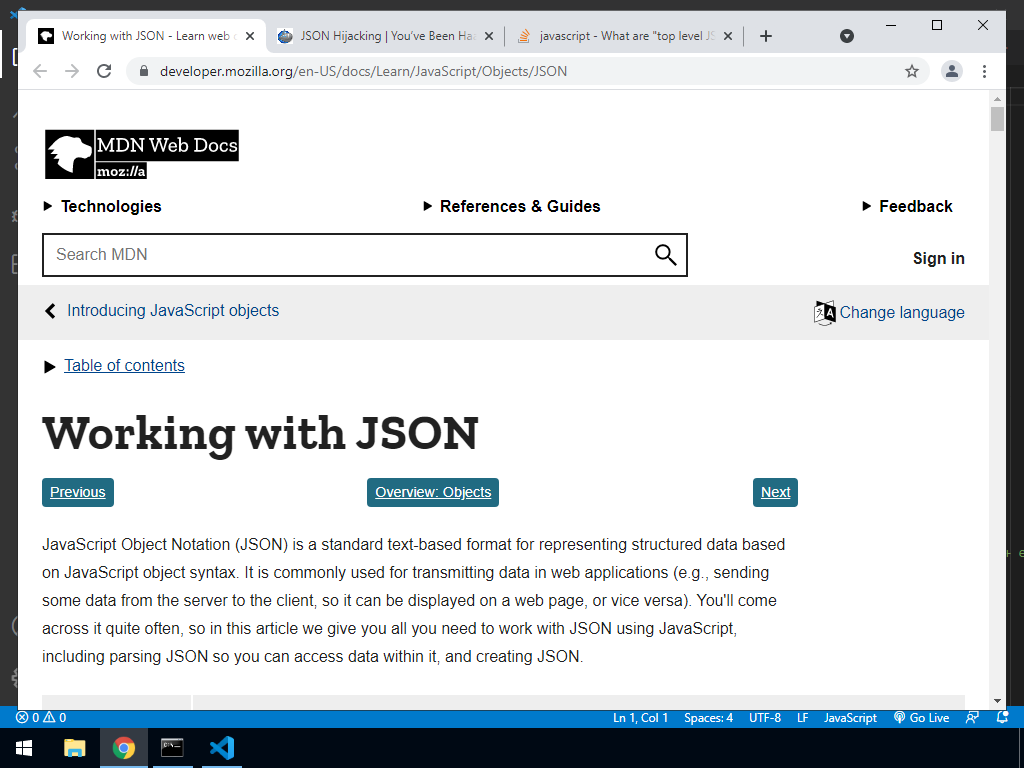Click LF end-of-line selector

pos(803,718)
